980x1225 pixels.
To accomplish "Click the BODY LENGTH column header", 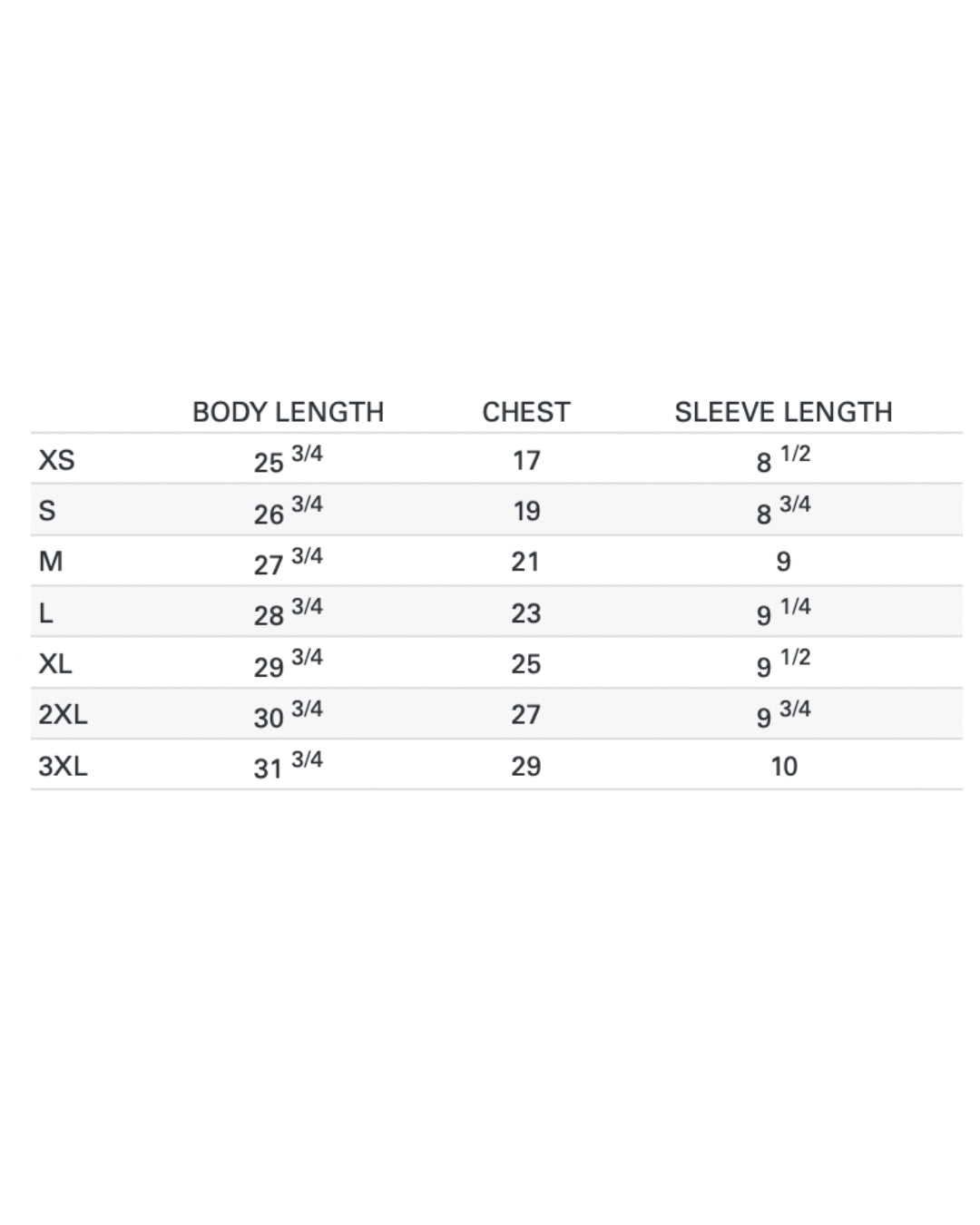I will 288,412.
